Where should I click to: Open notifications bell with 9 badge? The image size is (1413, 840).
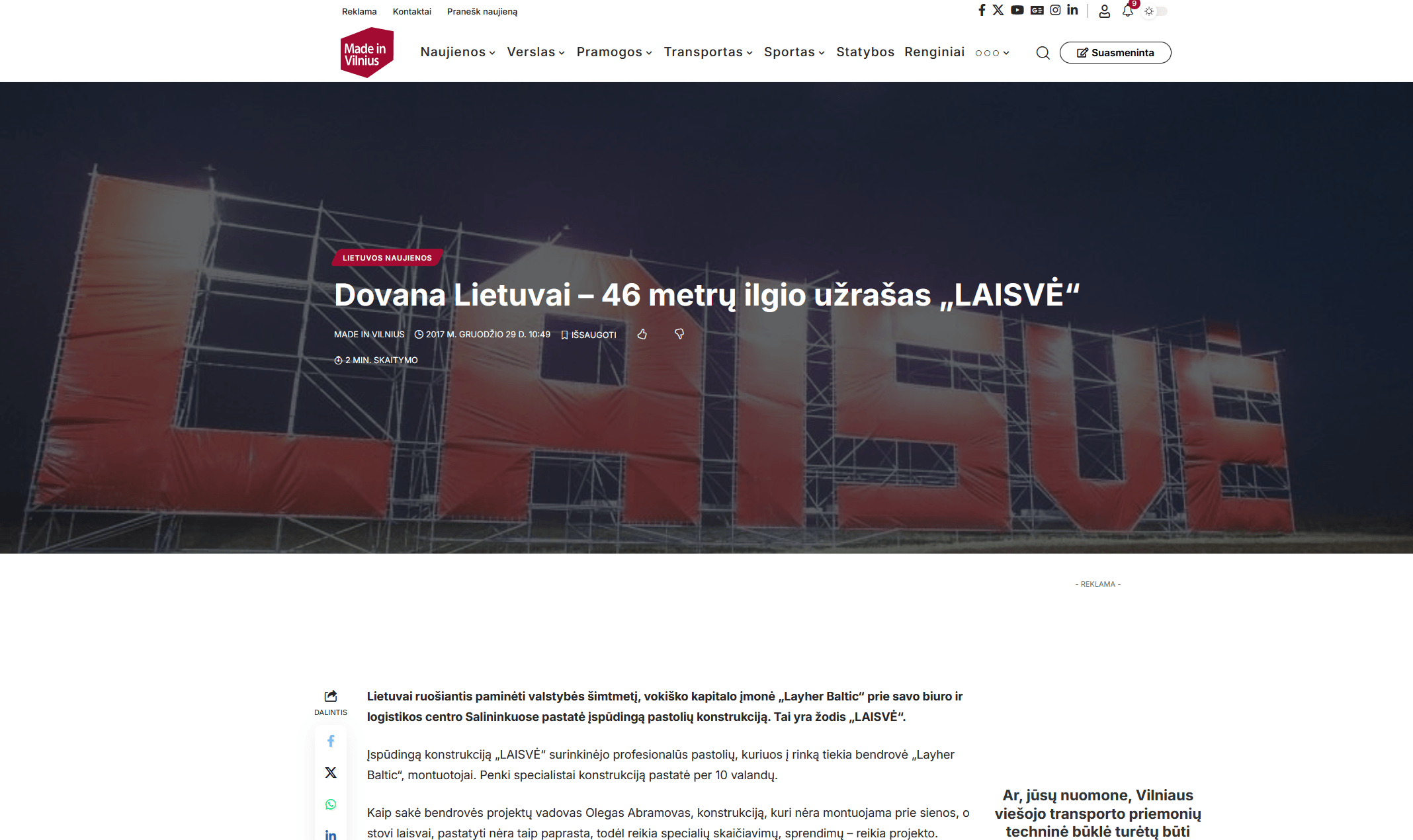click(1128, 11)
